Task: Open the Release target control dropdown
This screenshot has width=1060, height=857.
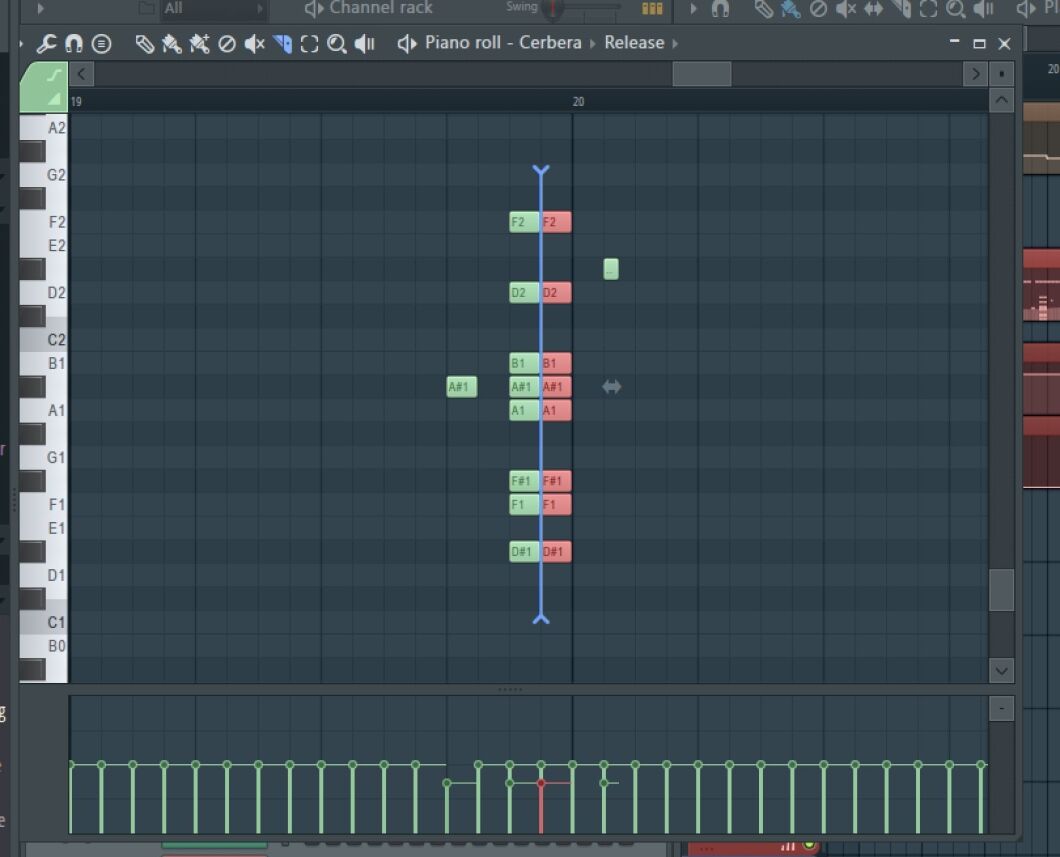Action: (633, 43)
